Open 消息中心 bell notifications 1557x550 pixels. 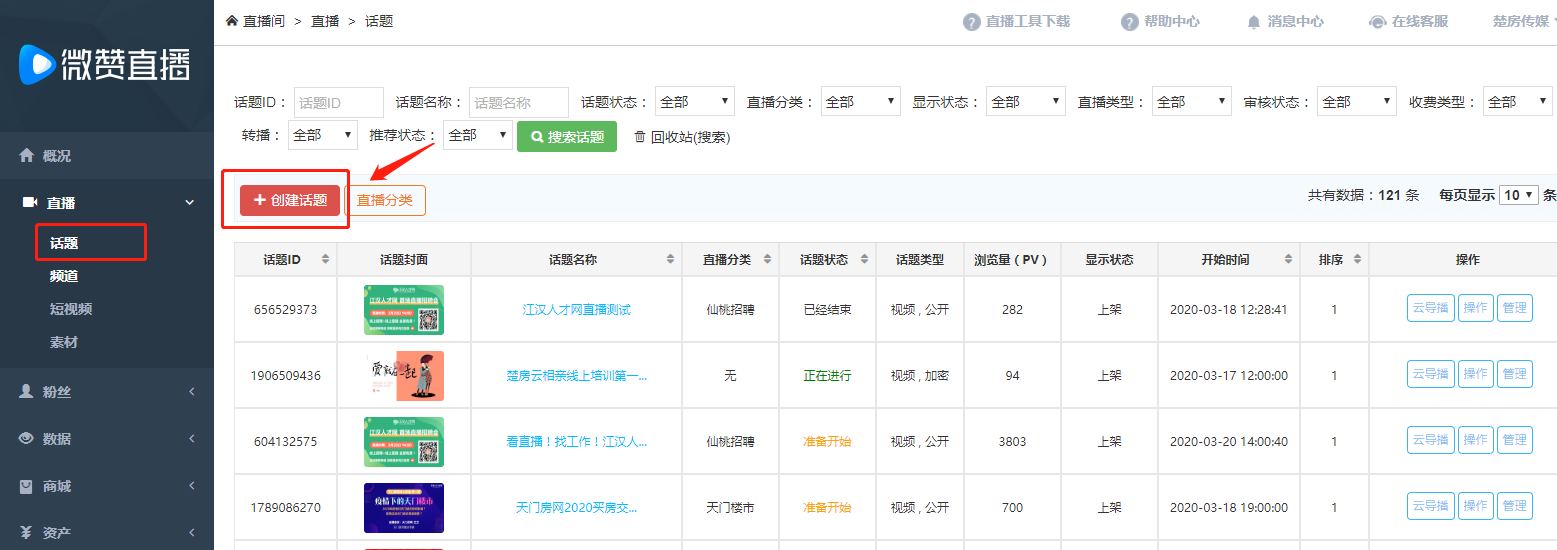1253,22
